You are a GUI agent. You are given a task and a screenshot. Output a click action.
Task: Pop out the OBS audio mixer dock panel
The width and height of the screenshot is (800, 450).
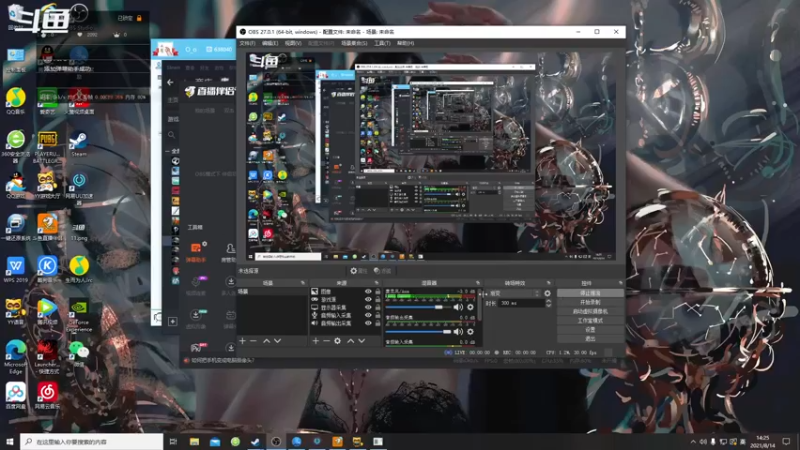pyautogui.click(x=478, y=283)
